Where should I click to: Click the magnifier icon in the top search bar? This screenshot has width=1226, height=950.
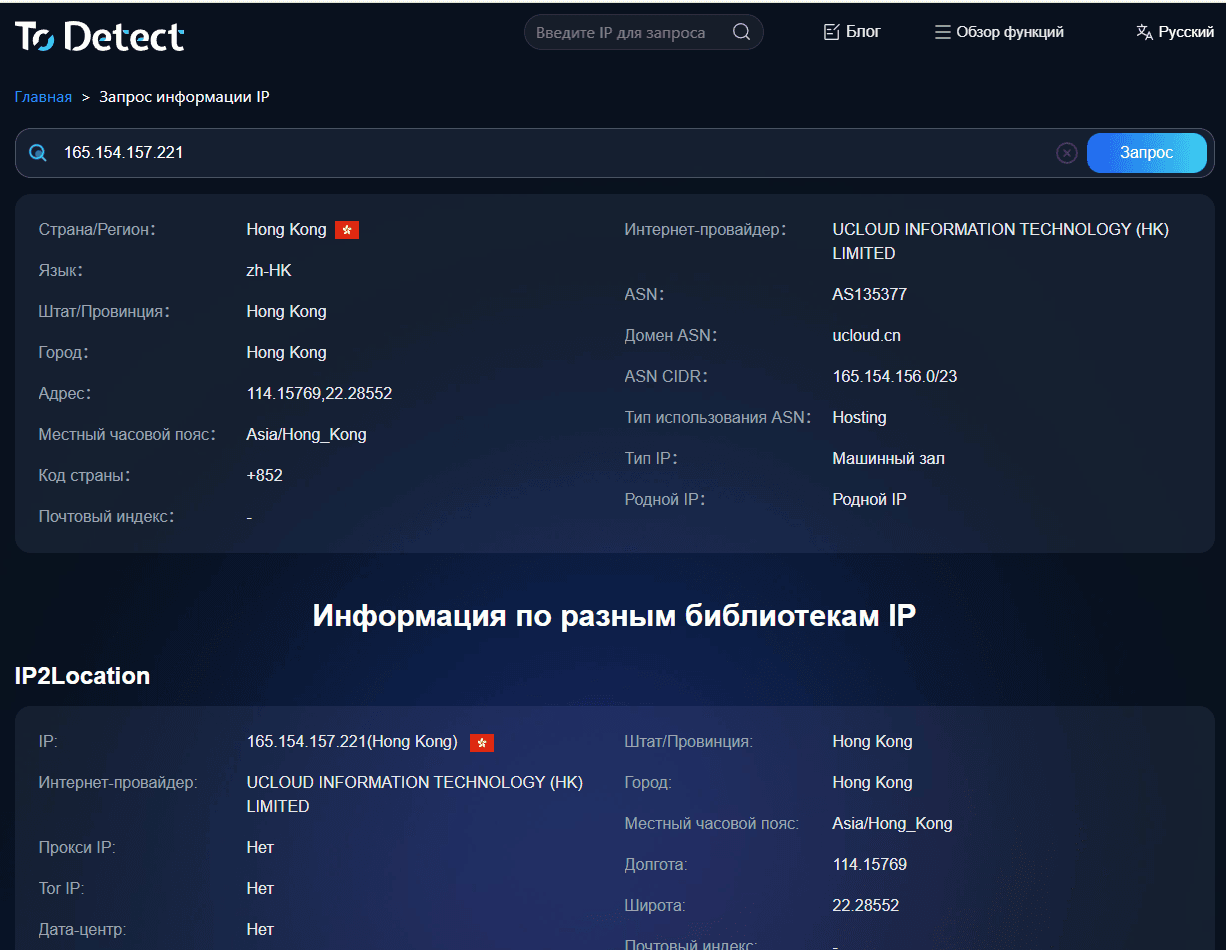(x=741, y=31)
